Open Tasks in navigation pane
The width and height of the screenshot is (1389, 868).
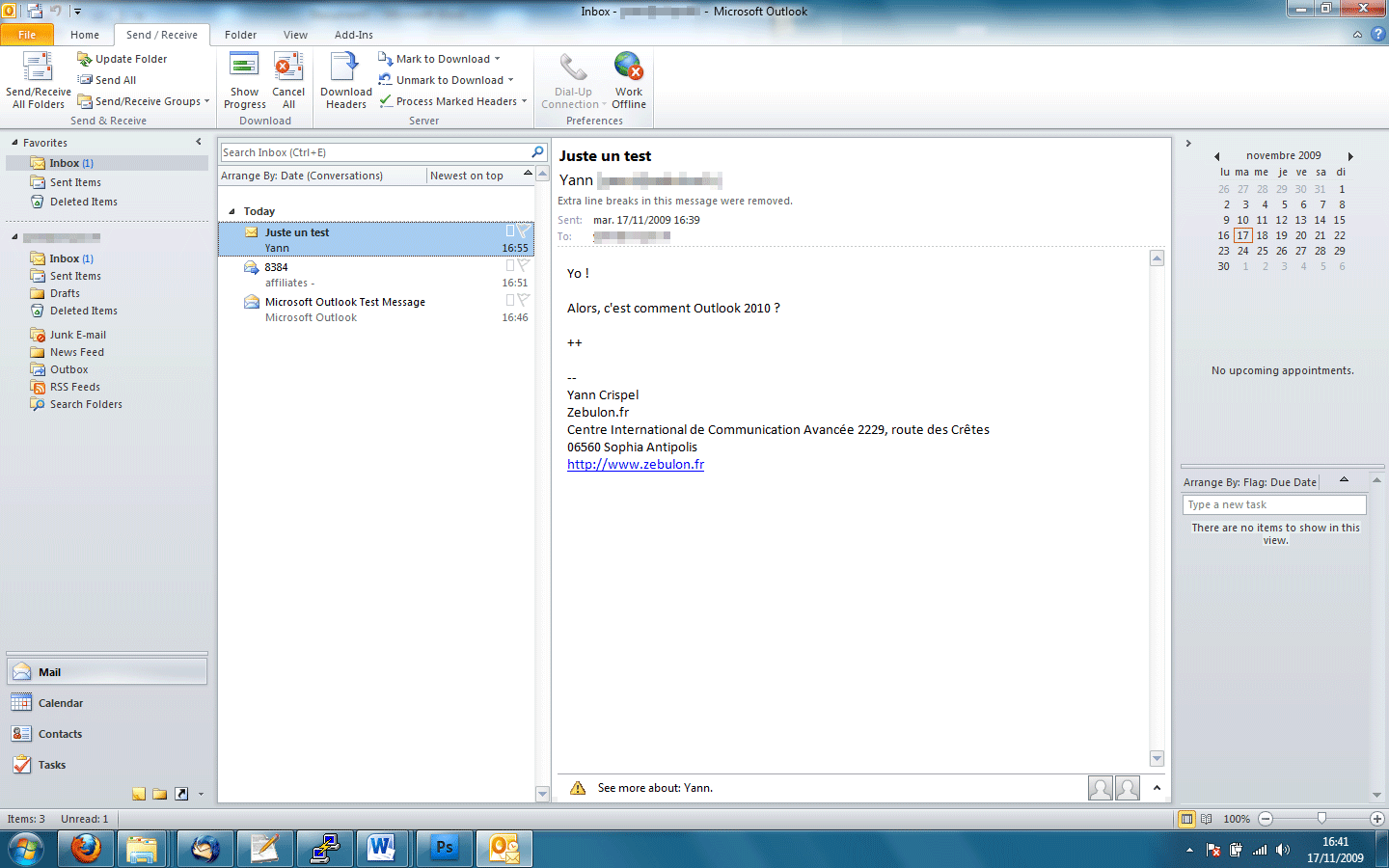106,765
